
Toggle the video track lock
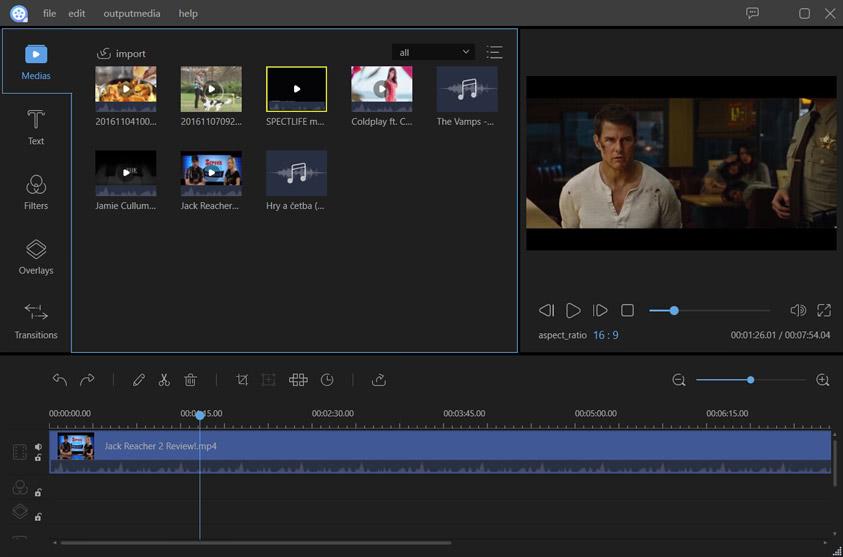[x=38, y=458]
